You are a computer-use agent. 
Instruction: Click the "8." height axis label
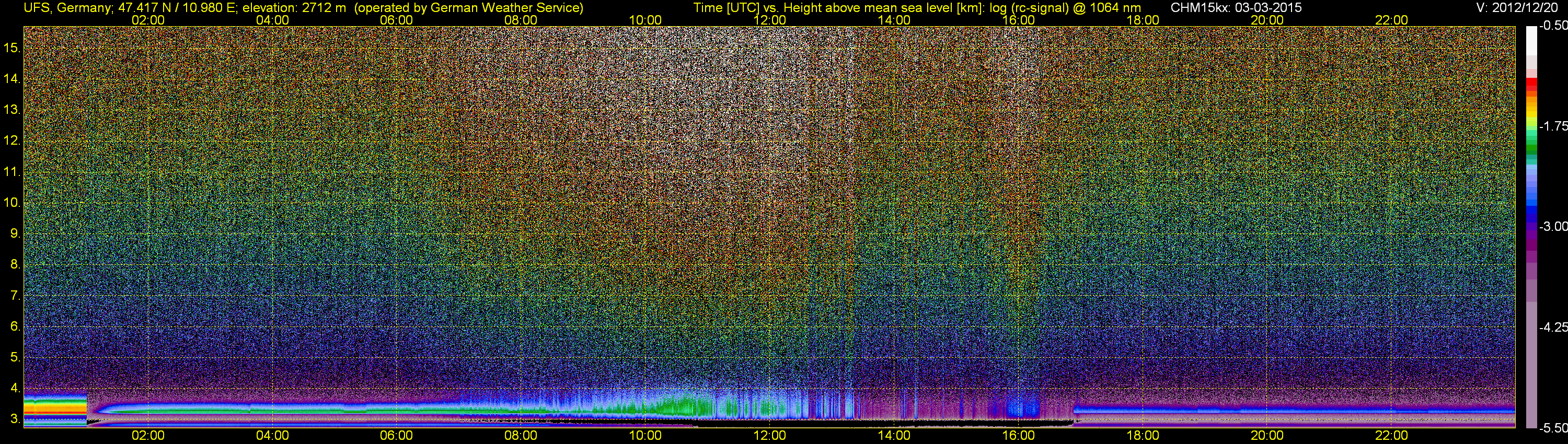click(15, 265)
